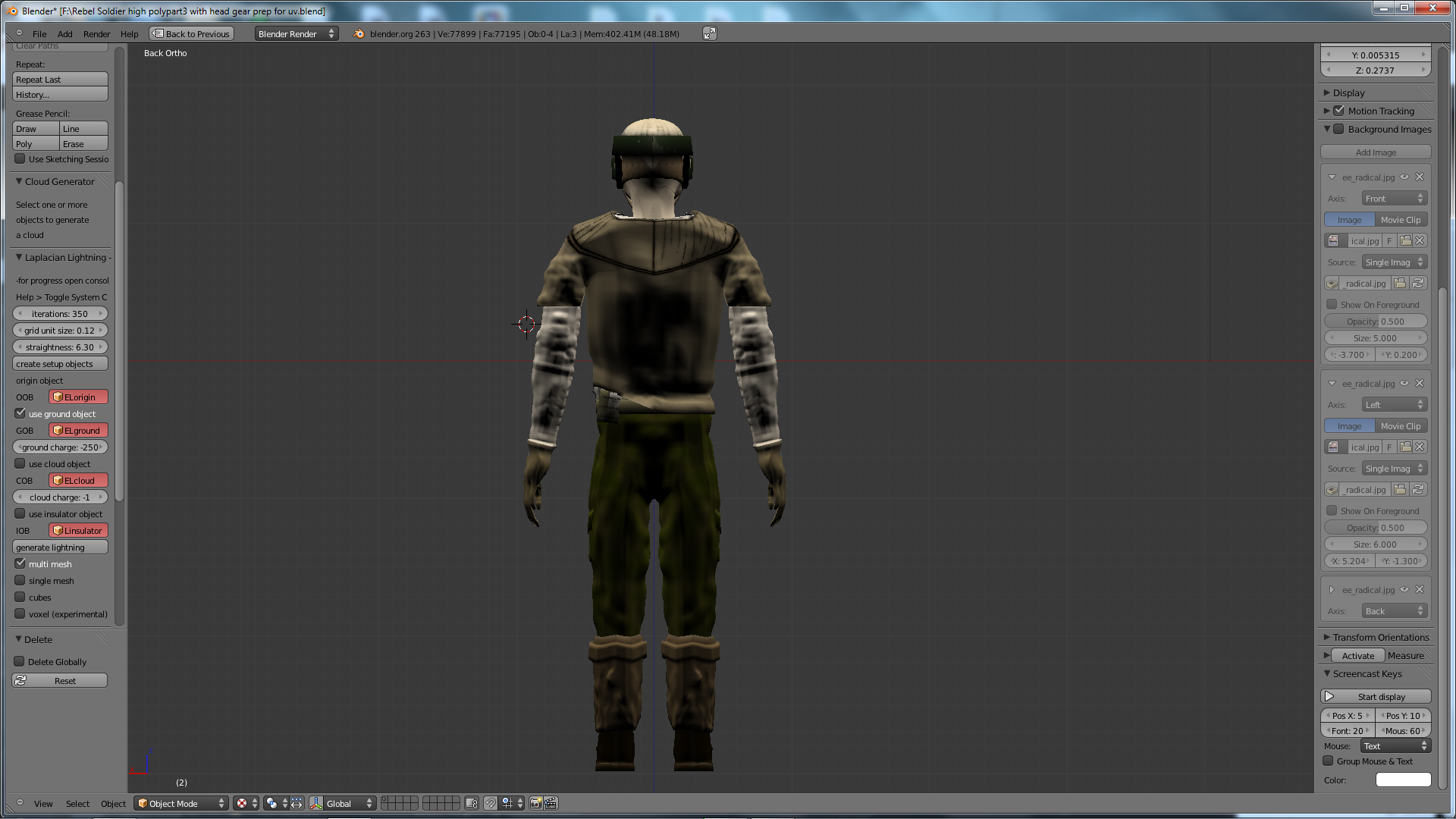Open image file for Front background entry

coord(1405,240)
